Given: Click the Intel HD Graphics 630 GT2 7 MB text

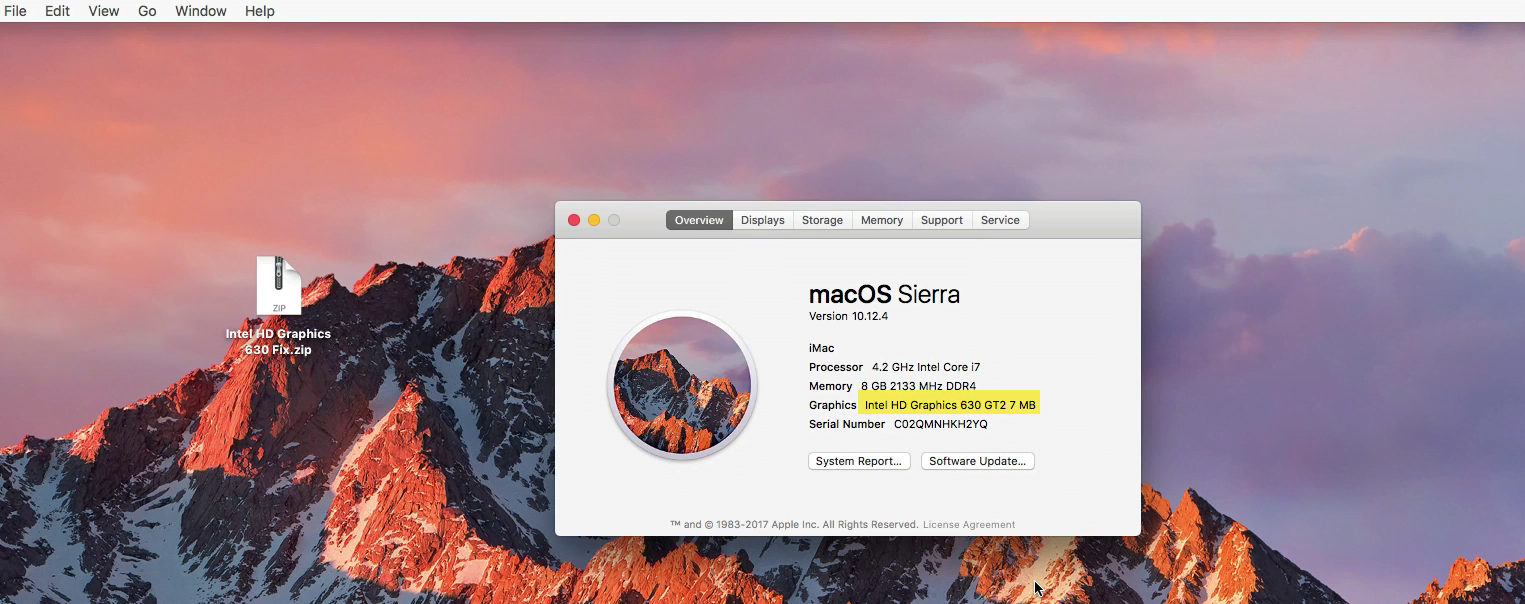Looking at the screenshot, I should [x=950, y=405].
